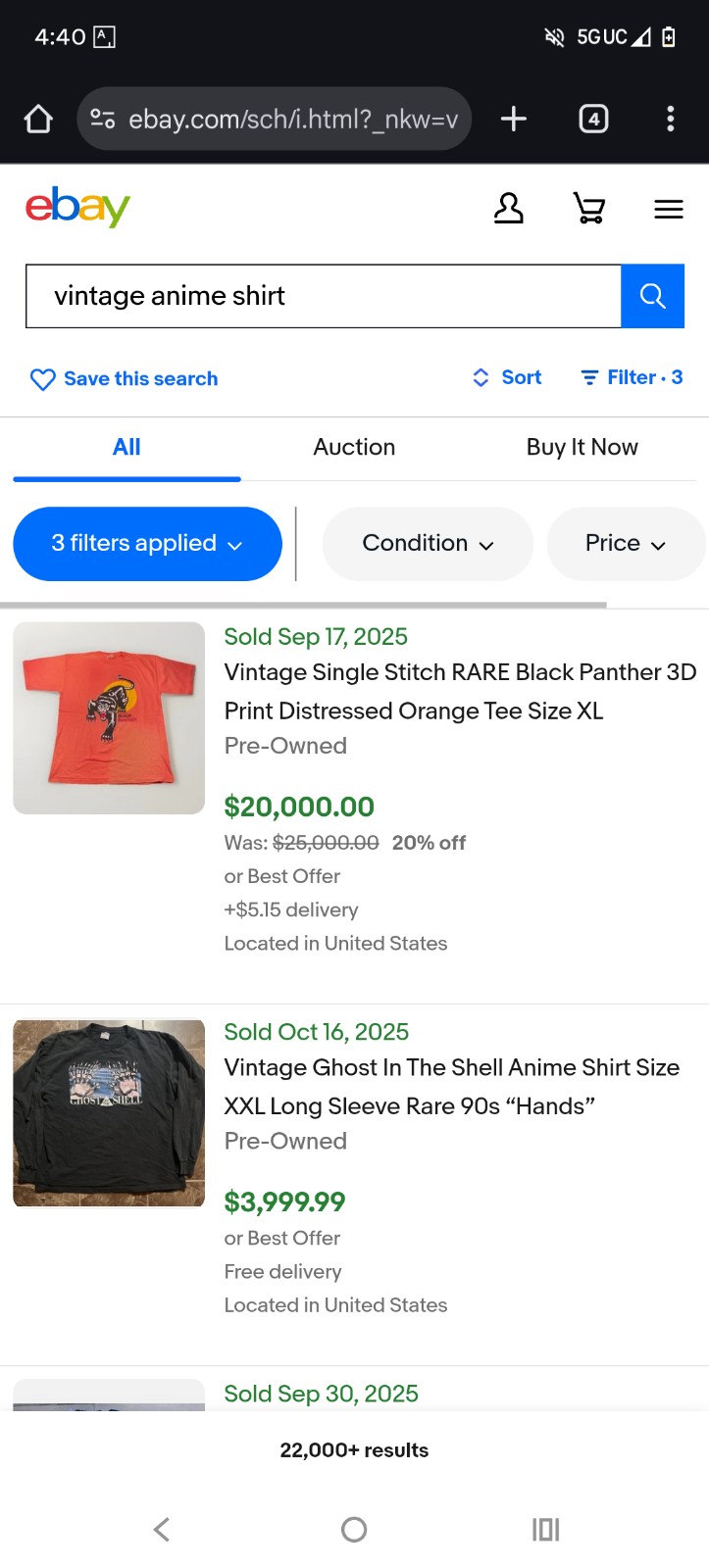Open the eBay hamburger menu
Screen dimensions: 709x1568
click(x=669, y=209)
